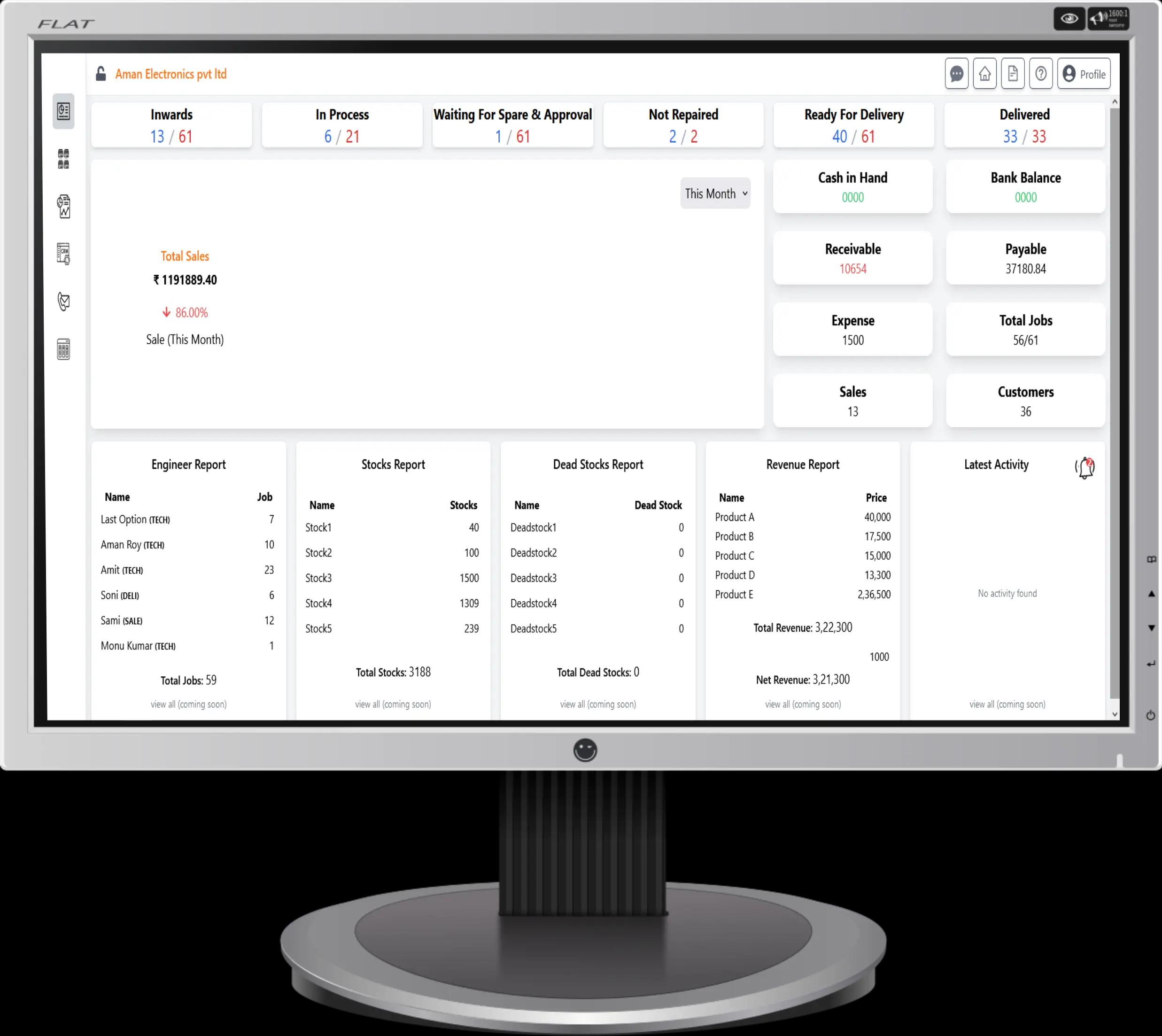Click the chat bubble icon in header
Image resolution: width=1162 pixels, height=1036 pixels.
tap(956, 73)
